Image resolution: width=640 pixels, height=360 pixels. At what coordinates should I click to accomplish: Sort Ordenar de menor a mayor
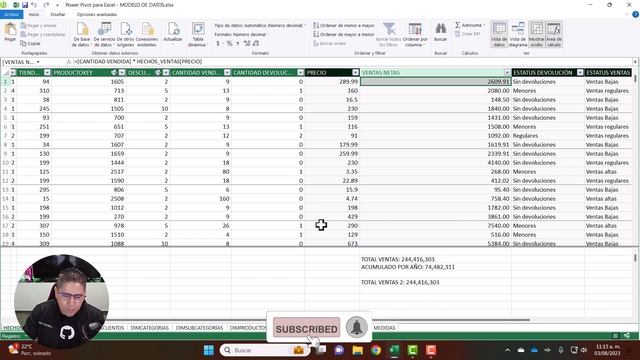click(344, 25)
